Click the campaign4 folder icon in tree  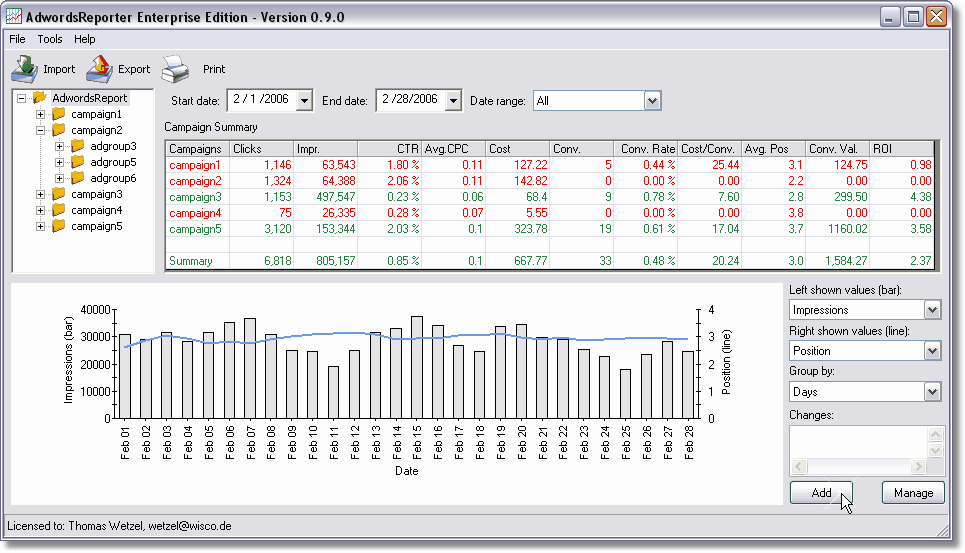[x=59, y=210]
